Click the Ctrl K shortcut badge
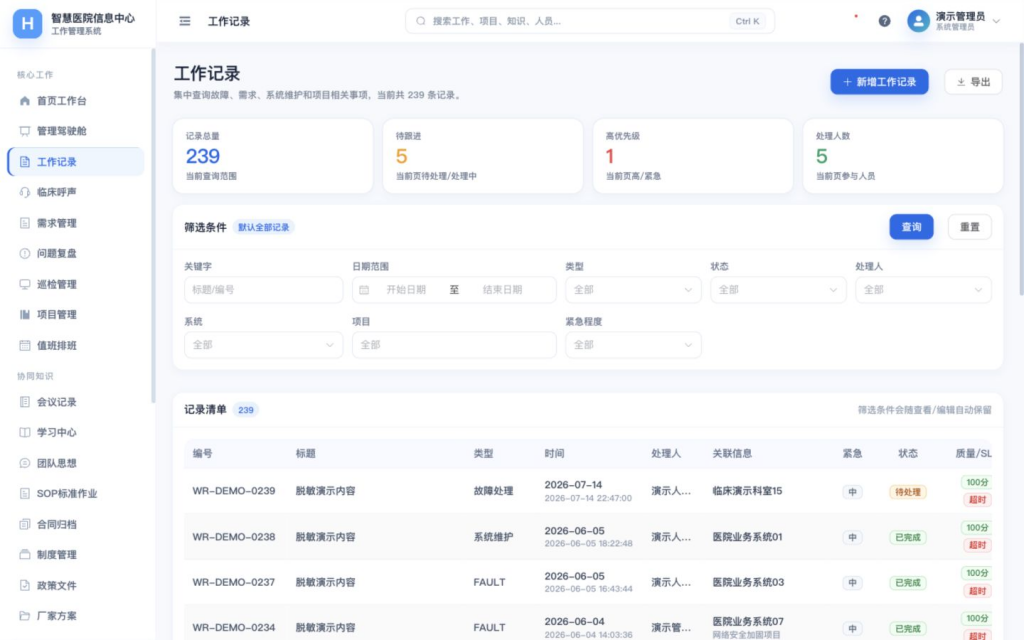The width and height of the screenshot is (1024, 640). 747,21
